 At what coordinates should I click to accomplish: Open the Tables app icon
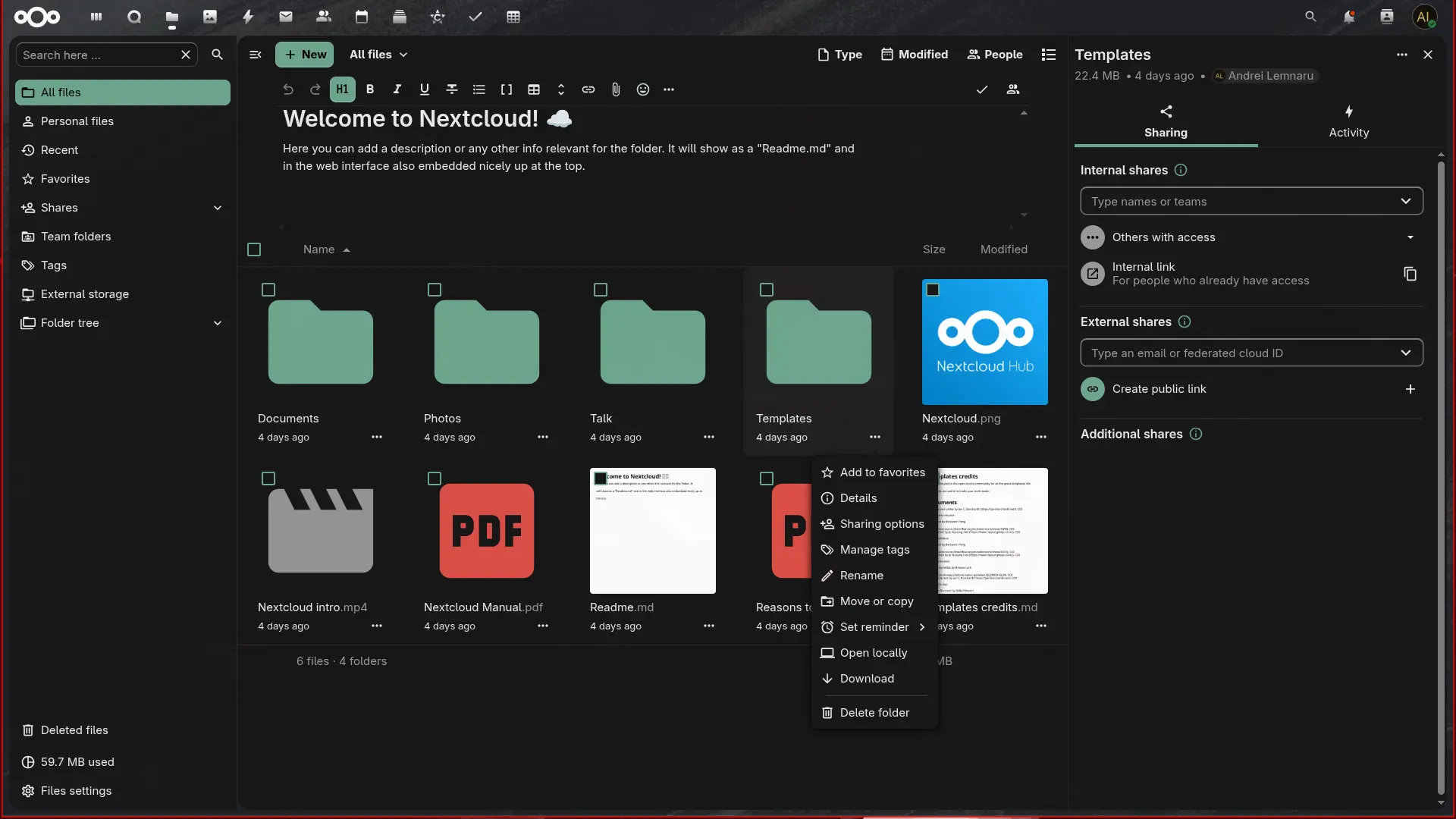(513, 17)
